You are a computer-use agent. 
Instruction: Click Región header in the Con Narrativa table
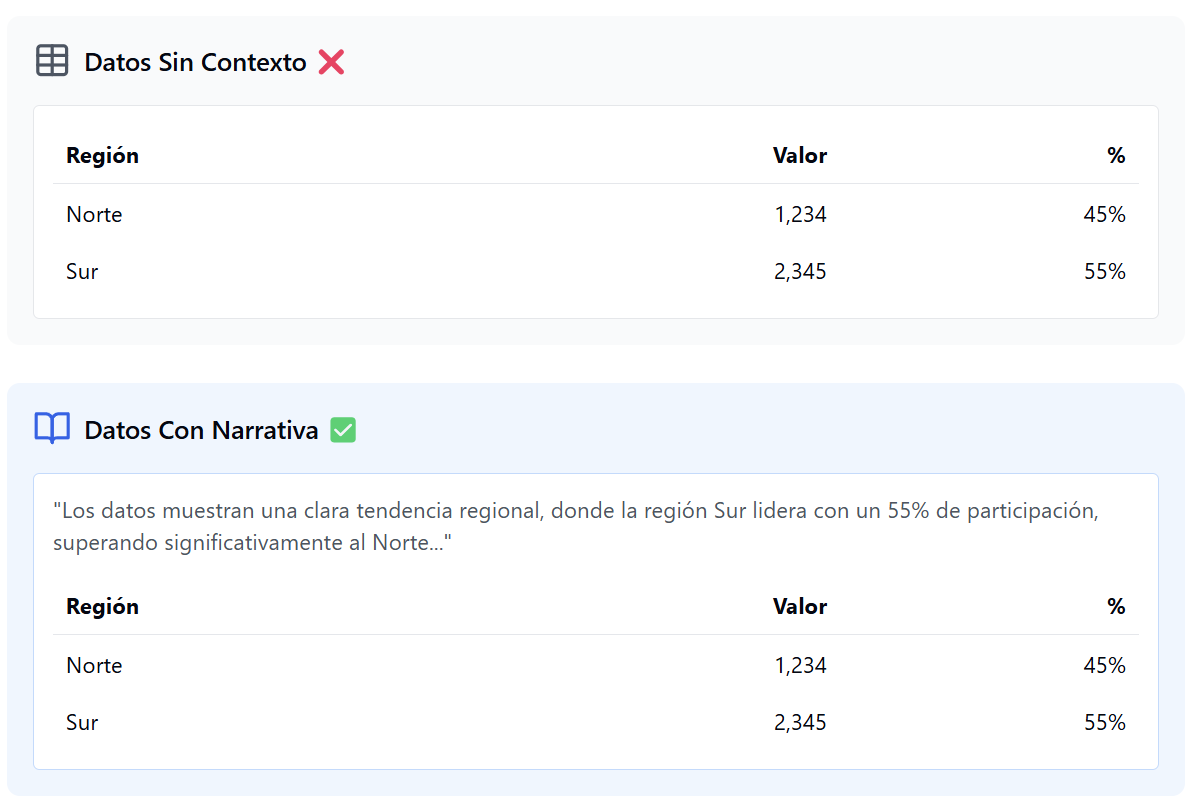pos(102,607)
